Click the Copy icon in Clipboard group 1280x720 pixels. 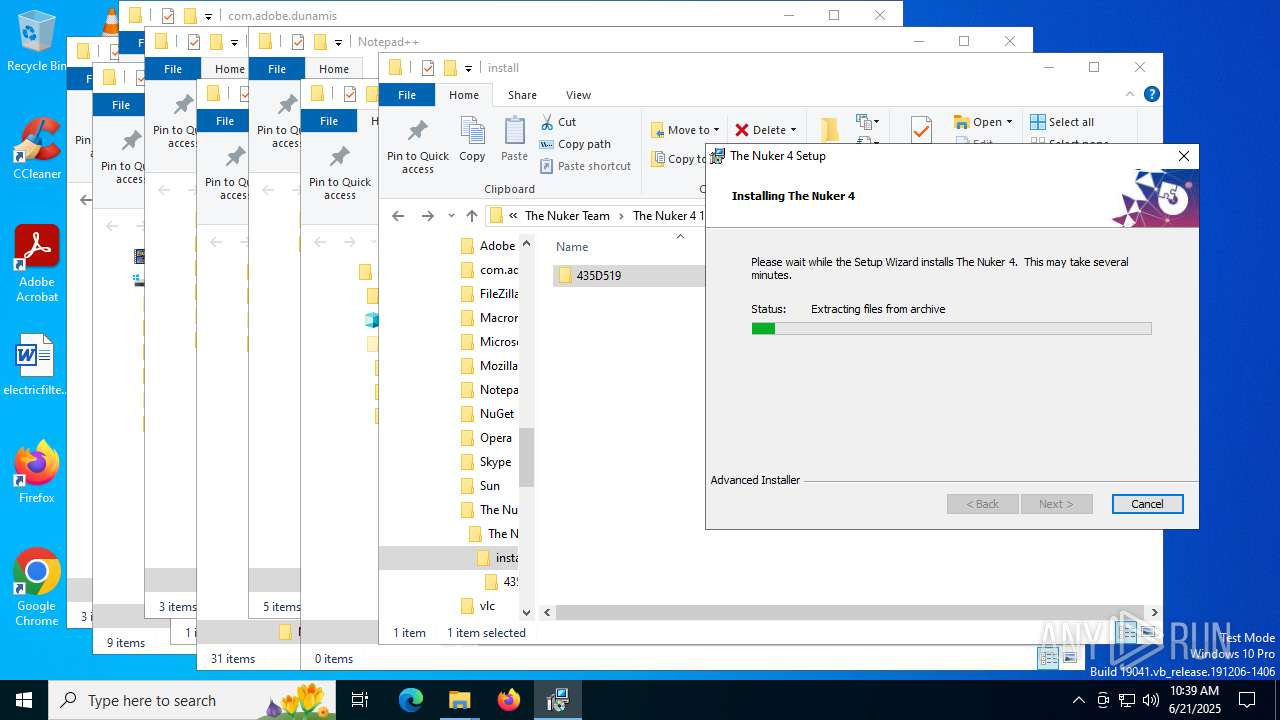pyautogui.click(x=472, y=139)
